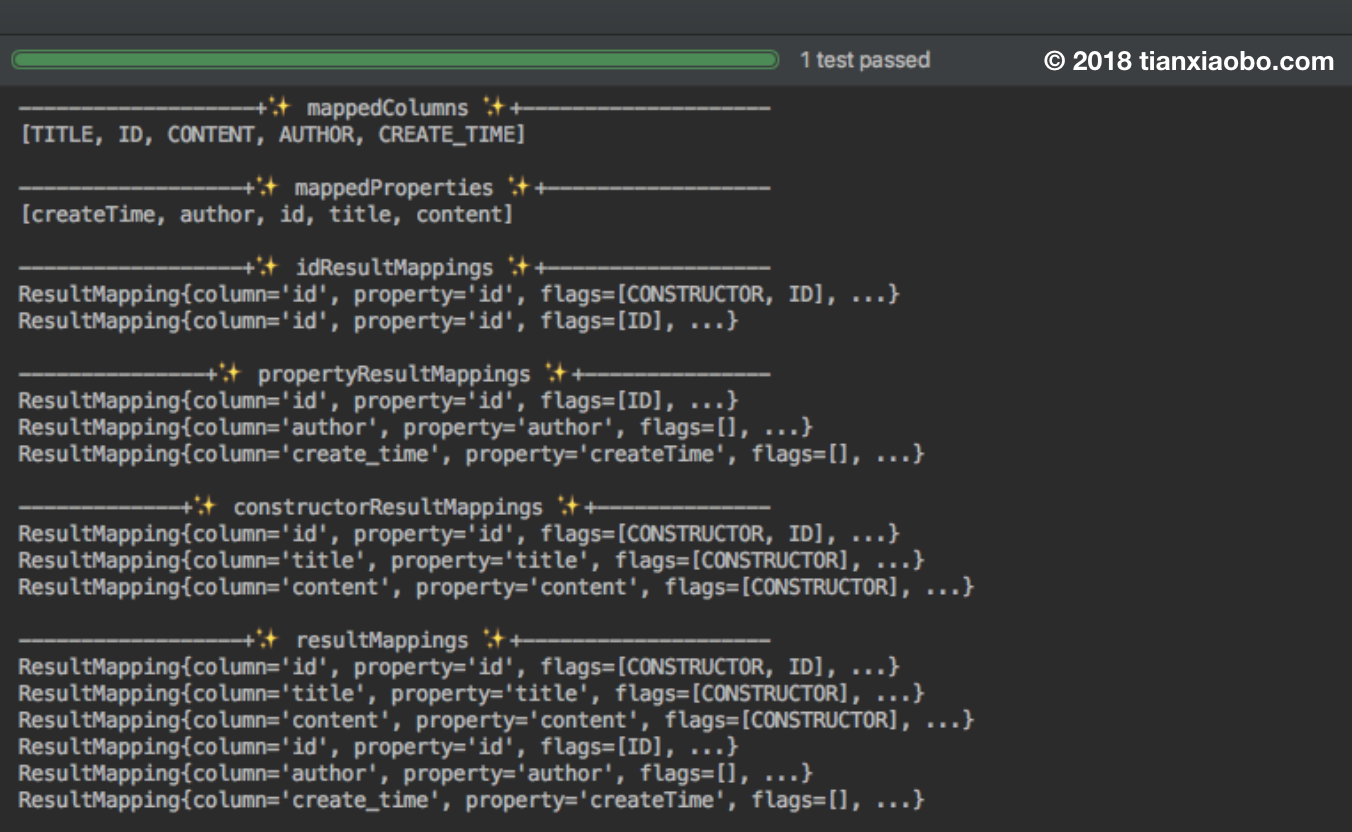Click the id mapping line under constructorResultMappings
This screenshot has height=832, width=1352.
point(459,534)
